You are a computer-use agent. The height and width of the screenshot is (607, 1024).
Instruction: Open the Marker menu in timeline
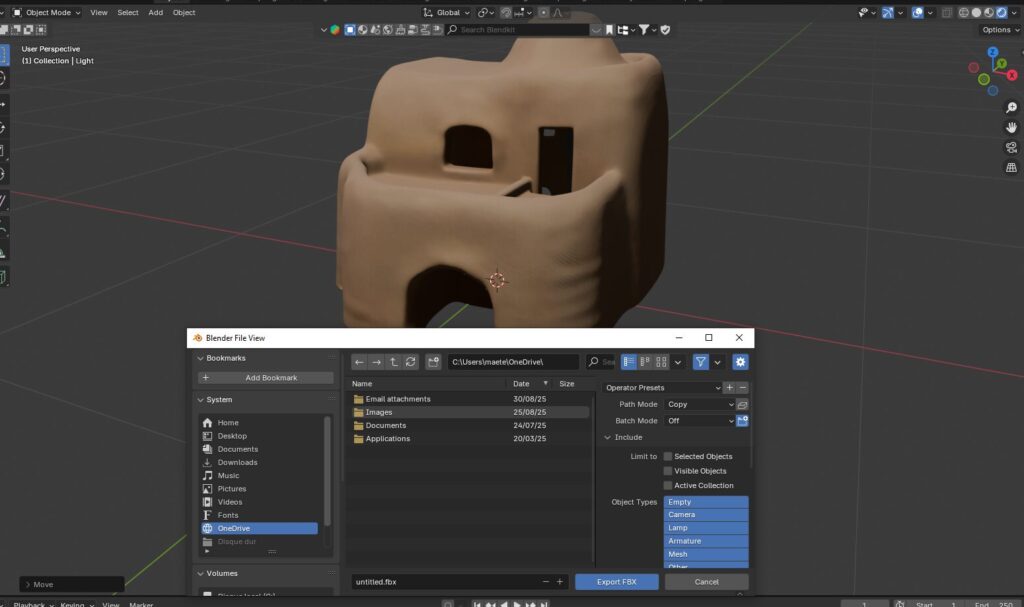click(x=141, y=604)
